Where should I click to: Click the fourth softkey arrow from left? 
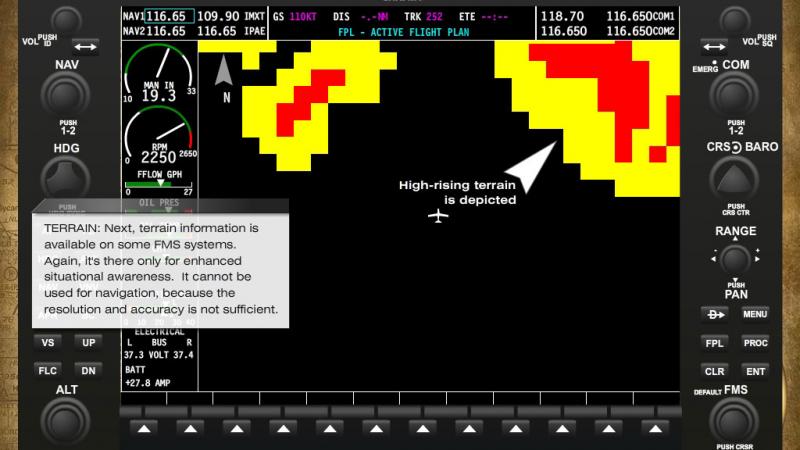point(283,429)
